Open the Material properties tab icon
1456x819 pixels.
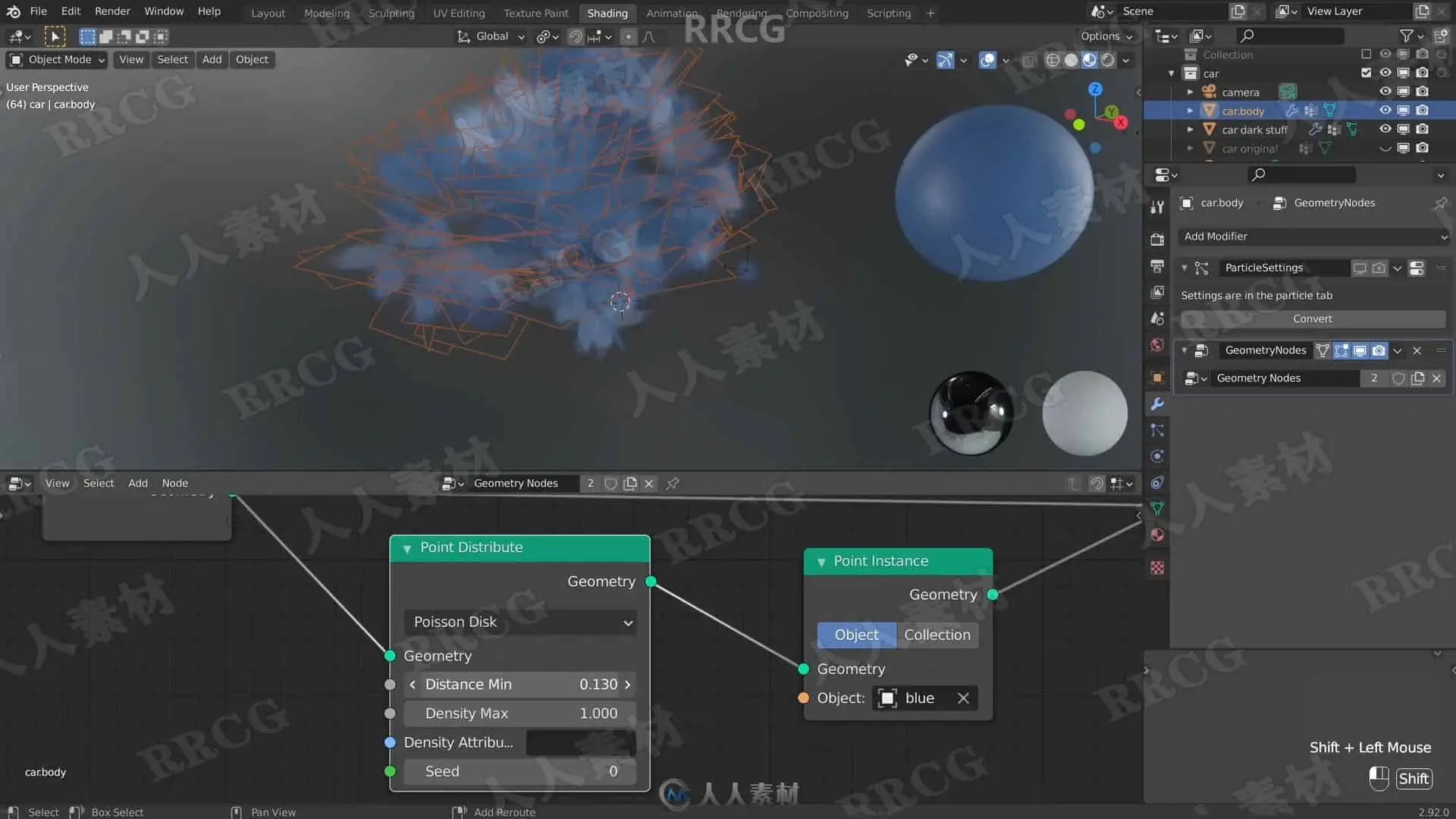pyautogui.click(x=1157, y=535)
